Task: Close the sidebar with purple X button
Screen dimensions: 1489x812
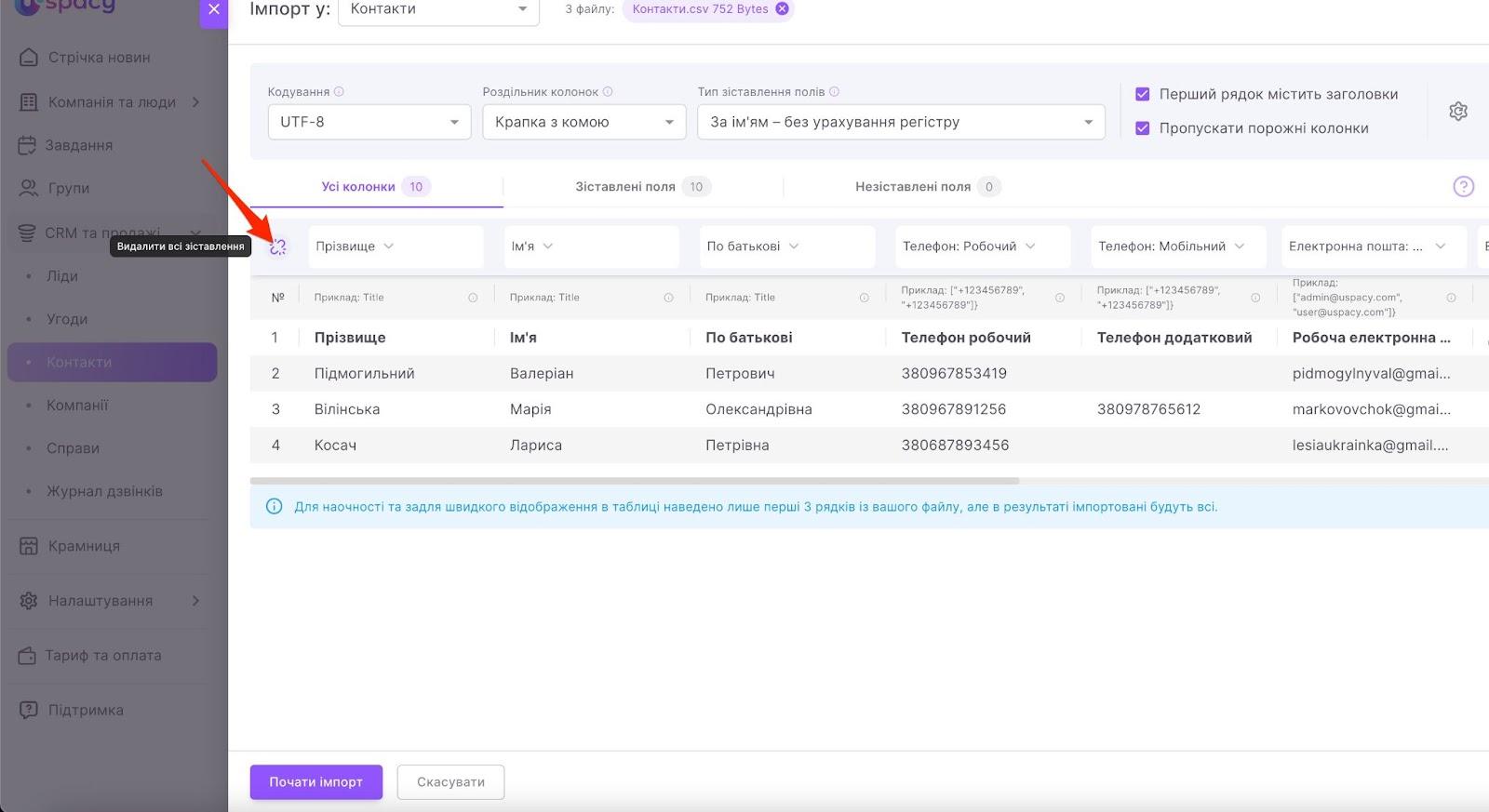Action: click(214, 10)
